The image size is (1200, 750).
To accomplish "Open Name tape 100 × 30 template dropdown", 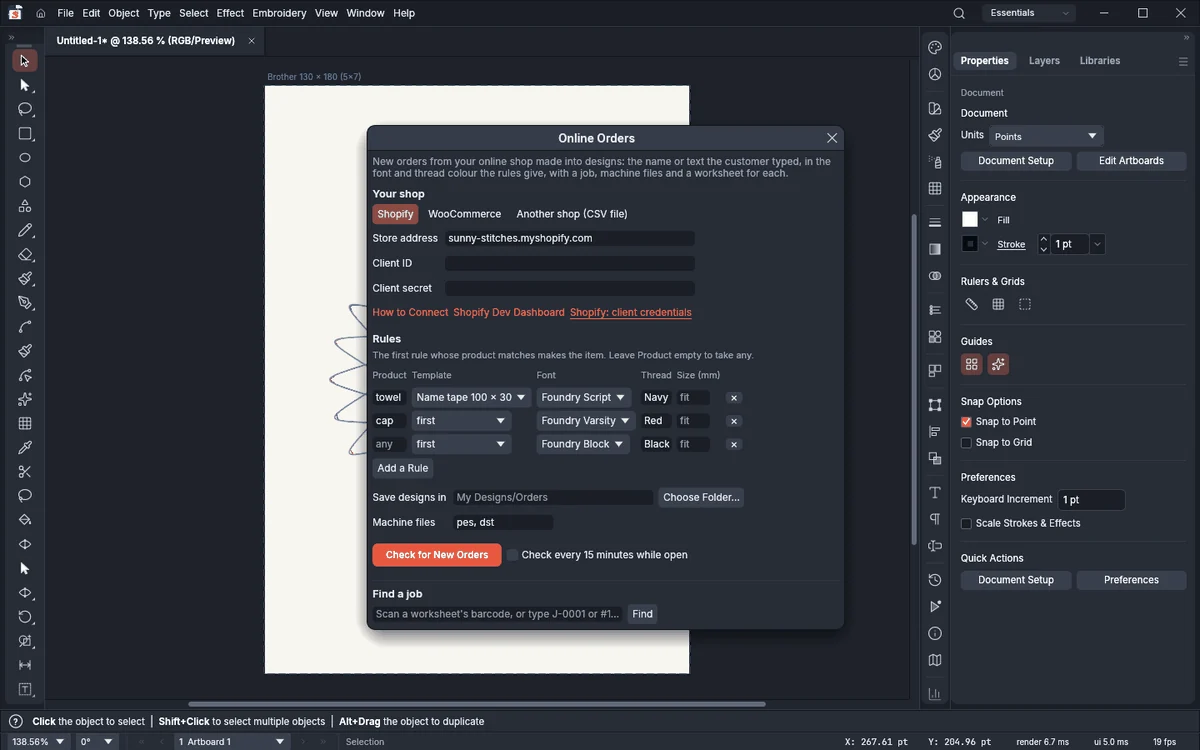I will [472, 398].
